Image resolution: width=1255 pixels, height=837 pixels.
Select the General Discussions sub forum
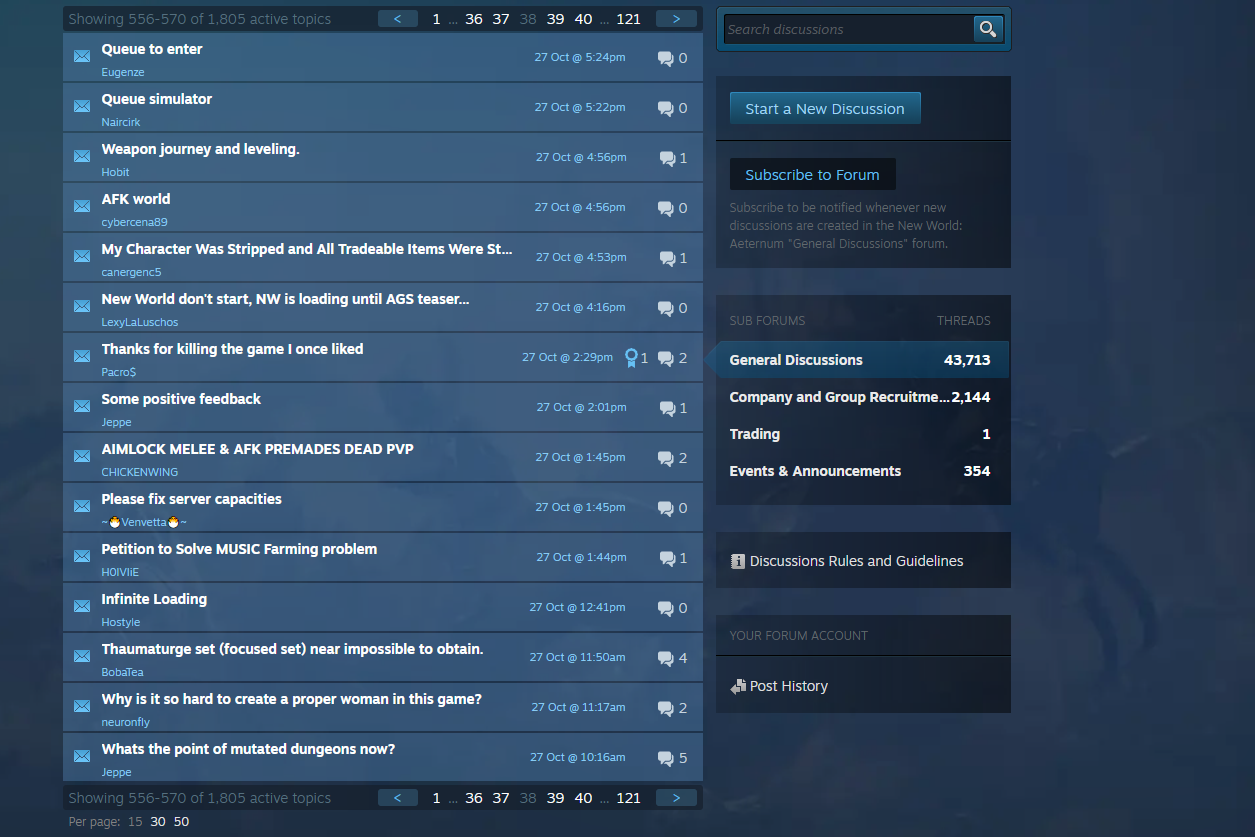(860, 360)
